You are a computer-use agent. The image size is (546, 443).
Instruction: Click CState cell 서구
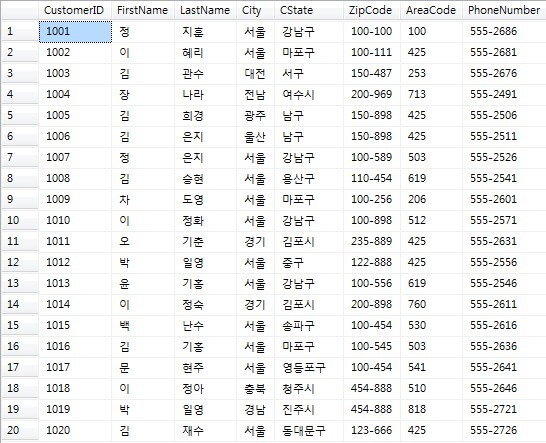pyautogui.click(x=309, y=73)
